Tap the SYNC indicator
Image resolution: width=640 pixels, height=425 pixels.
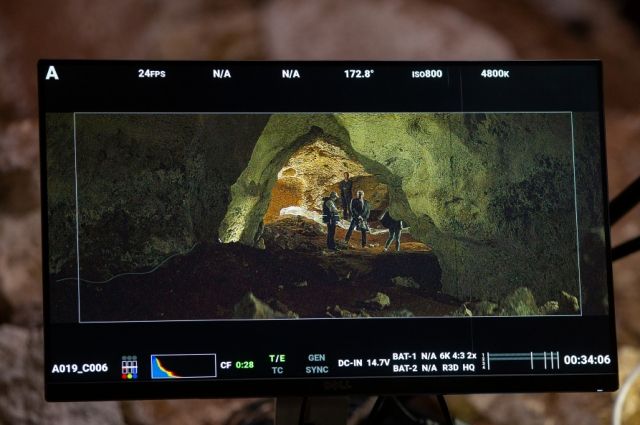tap(317, 369)
